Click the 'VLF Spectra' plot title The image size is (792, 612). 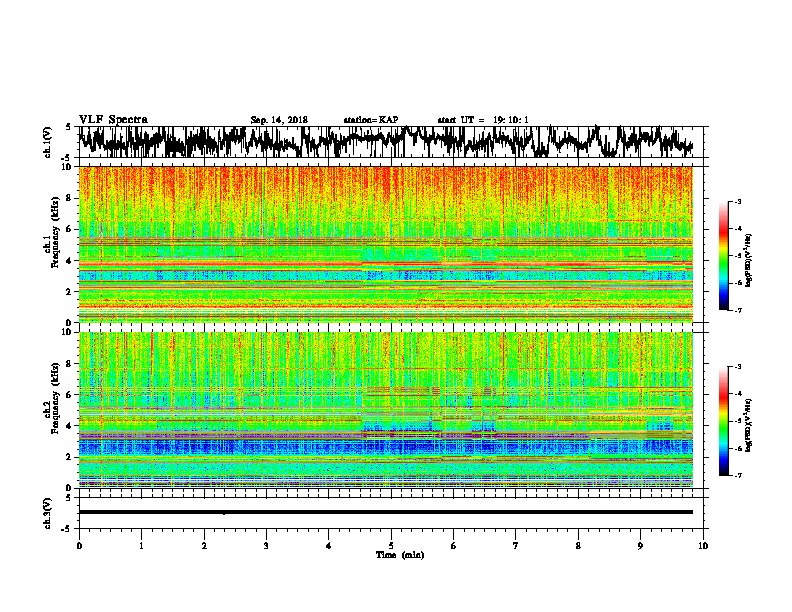point(113,120)
